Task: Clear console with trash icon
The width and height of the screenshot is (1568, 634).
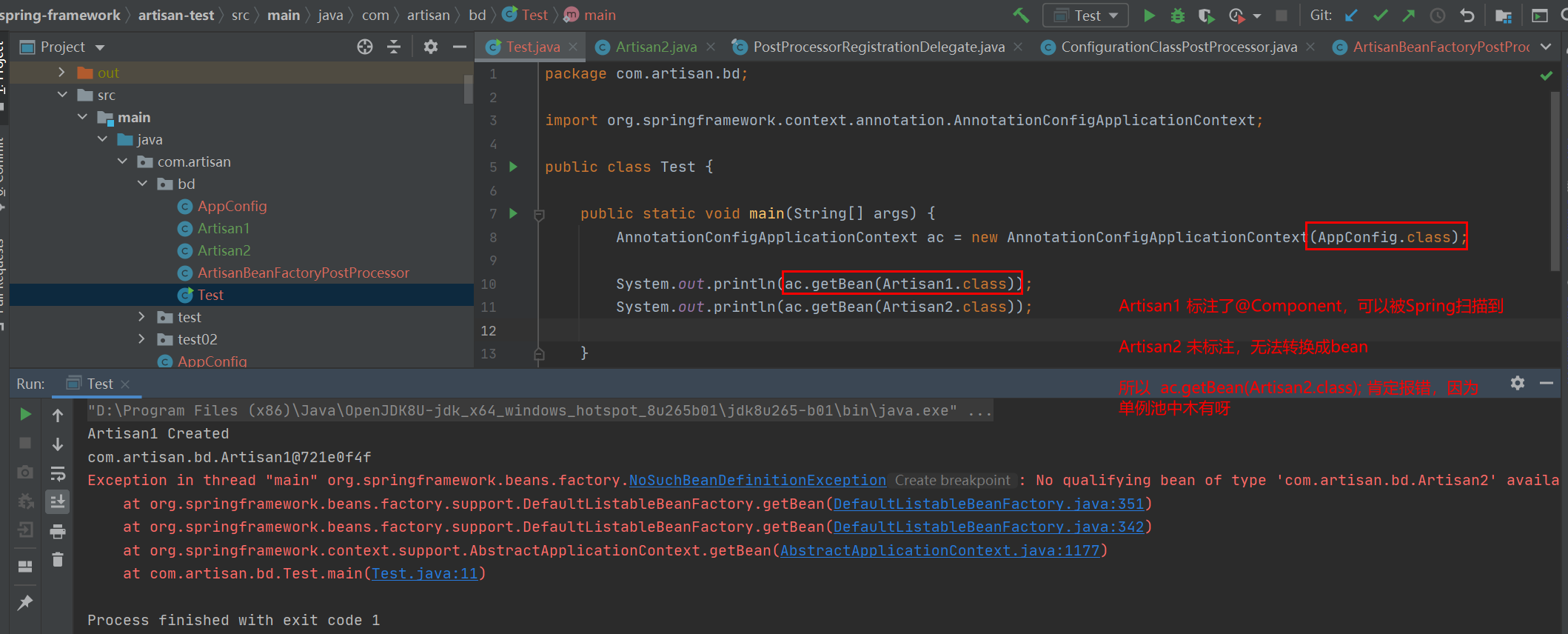Action: click(58, 560)
